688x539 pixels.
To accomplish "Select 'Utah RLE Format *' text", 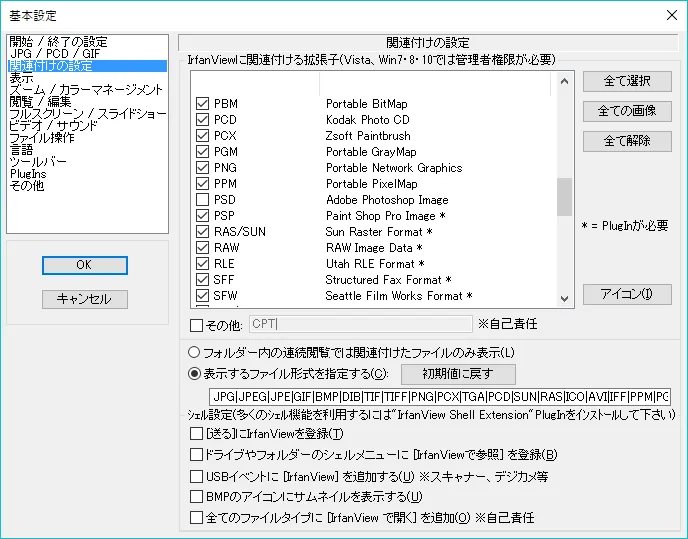I will point(375,263).
